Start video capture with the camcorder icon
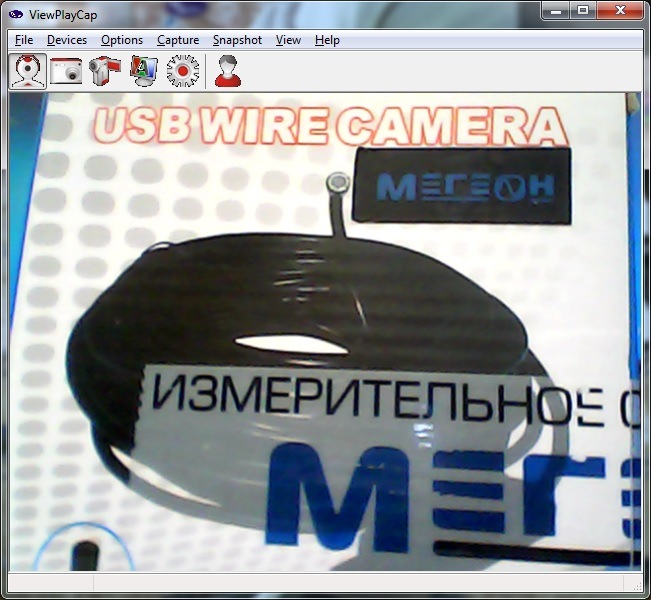This screenshot has width=651, height=600. point(105,71)
